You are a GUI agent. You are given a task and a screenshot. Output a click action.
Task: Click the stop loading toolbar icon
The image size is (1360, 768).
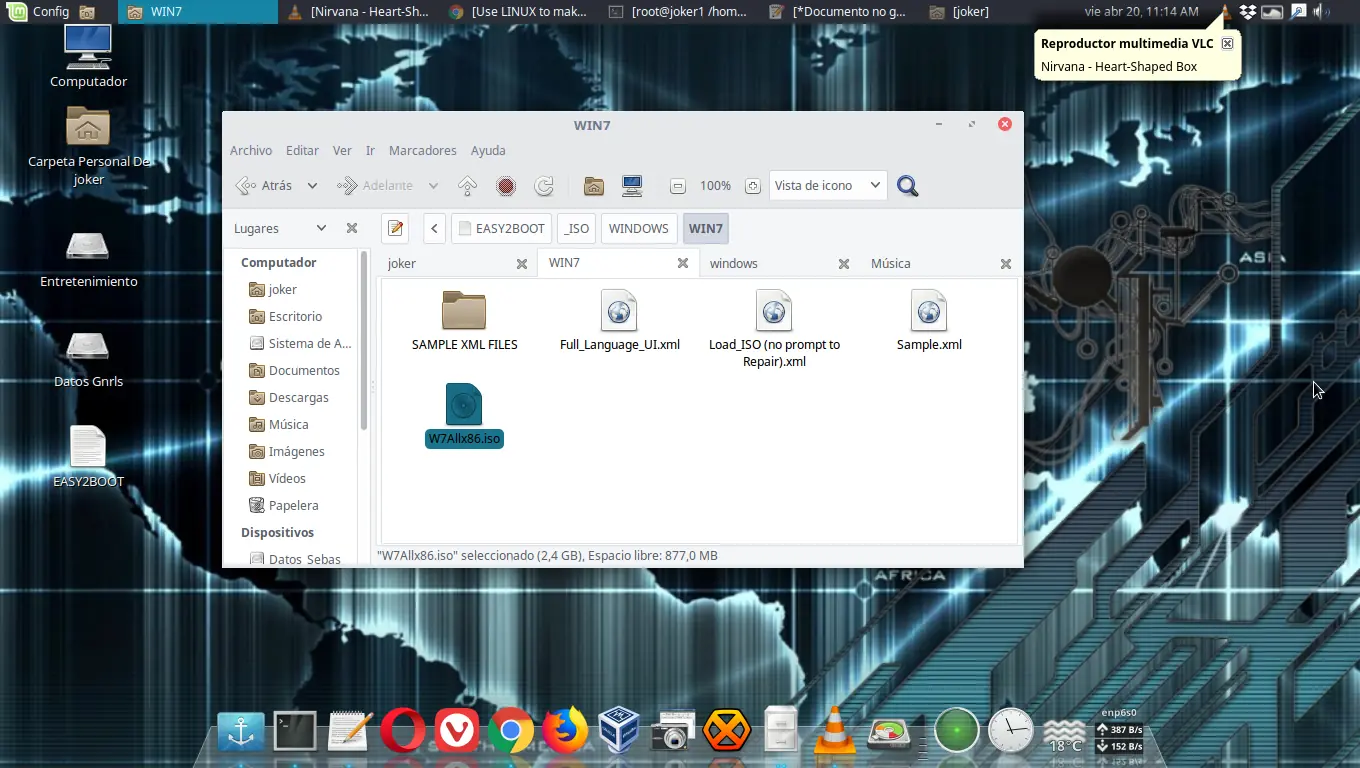[506, 186]
